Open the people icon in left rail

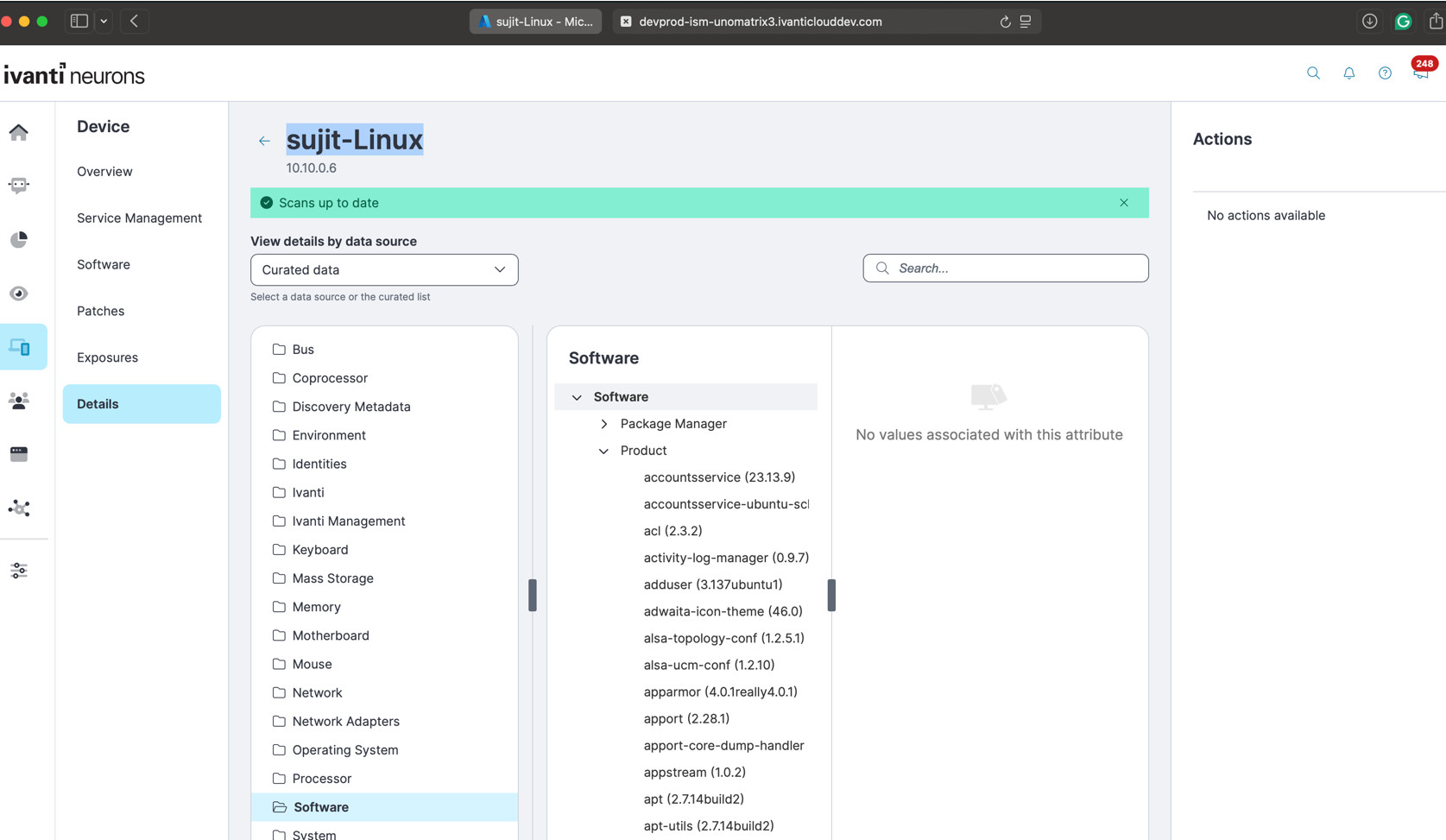(x=19, y=401)
